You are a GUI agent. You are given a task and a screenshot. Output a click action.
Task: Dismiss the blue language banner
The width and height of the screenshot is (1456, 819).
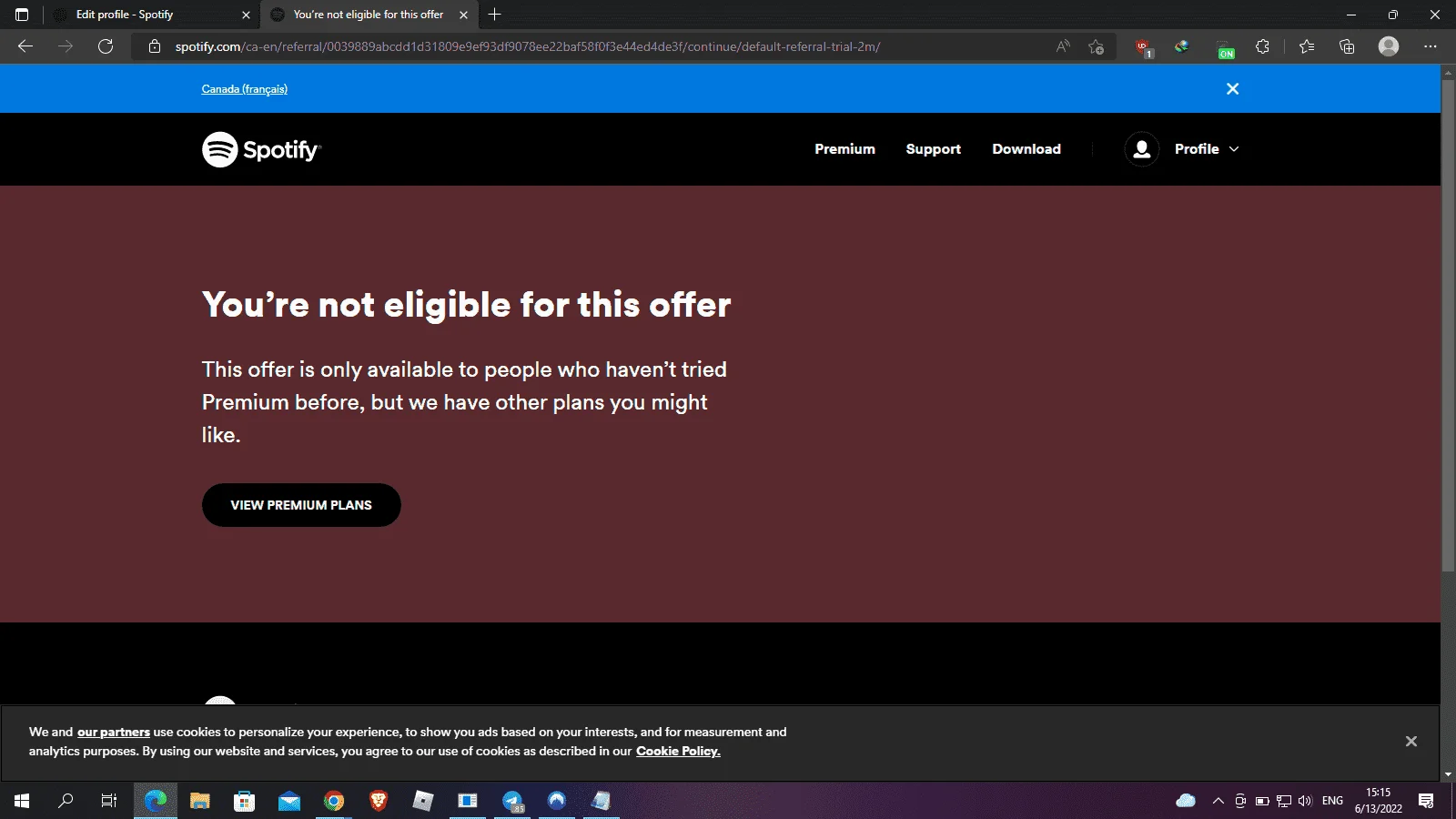coord(1233,88)
